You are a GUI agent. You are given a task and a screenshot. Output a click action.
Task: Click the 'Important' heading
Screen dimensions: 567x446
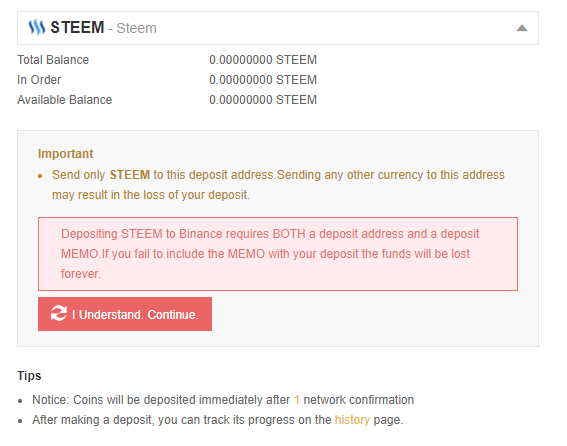(x=65, y=154)
